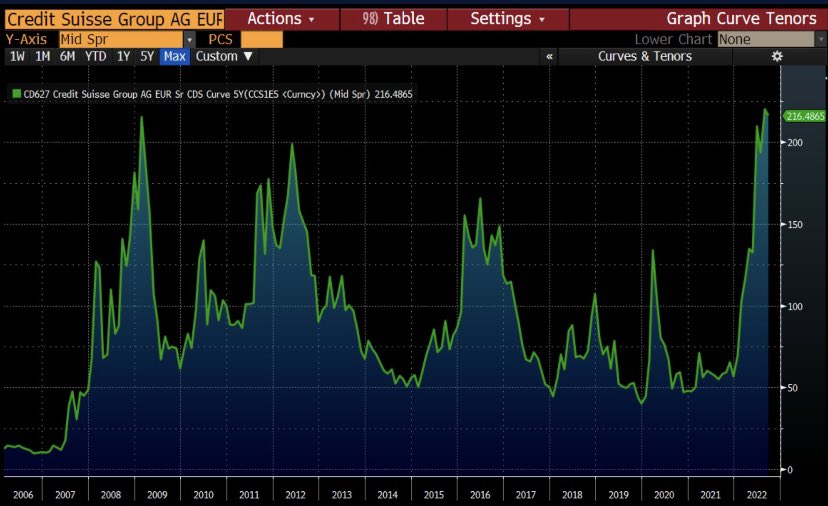Click the Lower Chart label
The width and height of the screenshot is (828, 506).
coord(673,40)
